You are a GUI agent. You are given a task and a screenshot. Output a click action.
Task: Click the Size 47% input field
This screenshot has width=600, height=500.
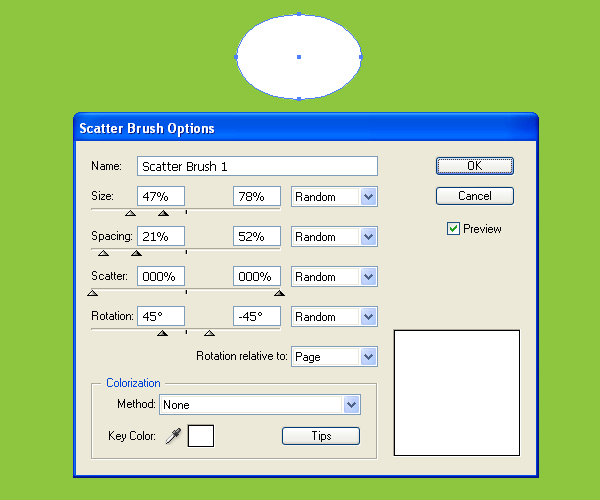(161, 196)
